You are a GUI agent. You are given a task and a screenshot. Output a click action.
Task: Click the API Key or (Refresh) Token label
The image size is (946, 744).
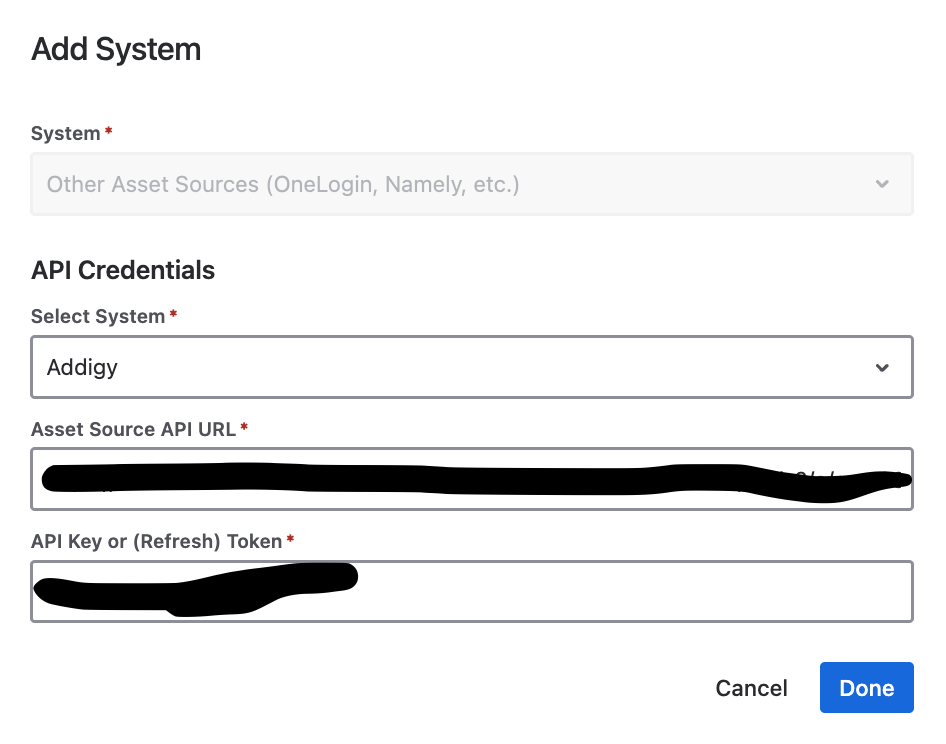(x=156, y=541)
